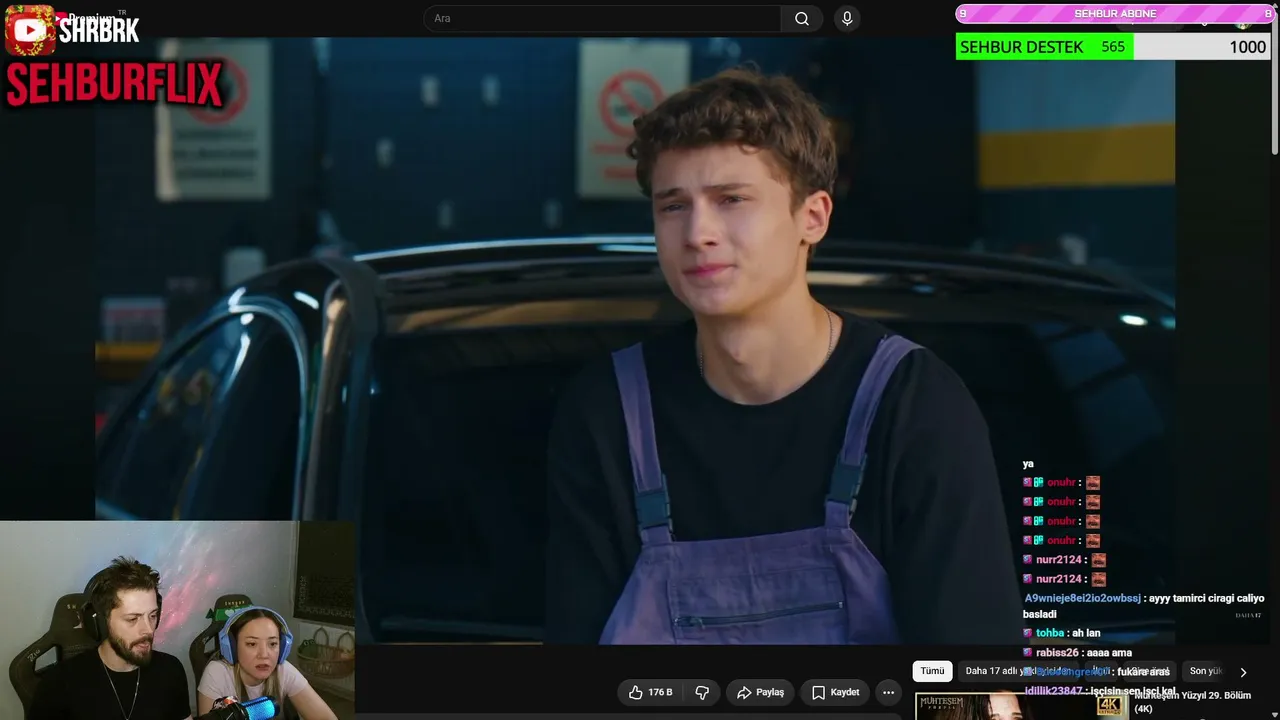Click the main video player area
This screenshot has width=1280, height=720.
635,340
